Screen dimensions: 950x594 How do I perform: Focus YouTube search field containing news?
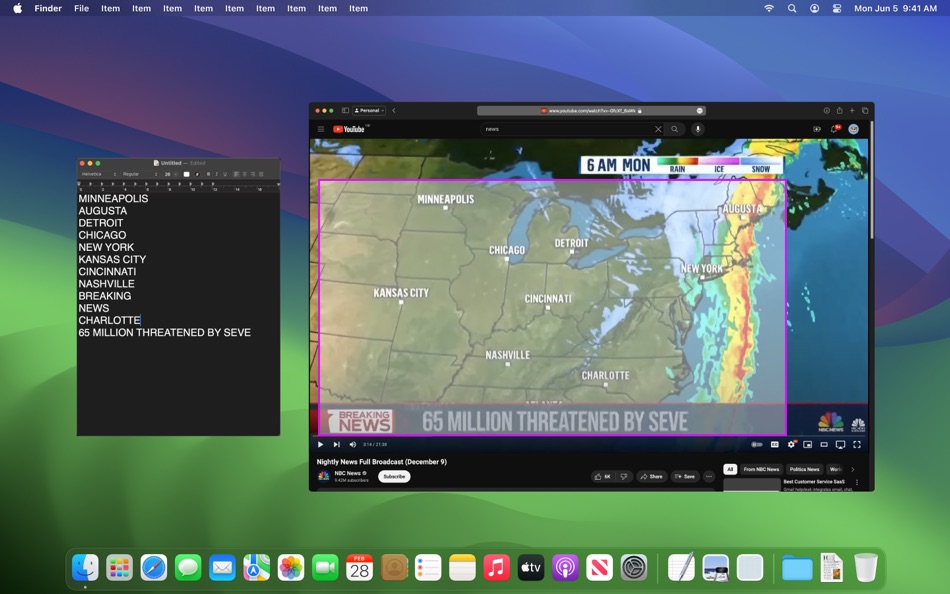click(x=570, y=129)
